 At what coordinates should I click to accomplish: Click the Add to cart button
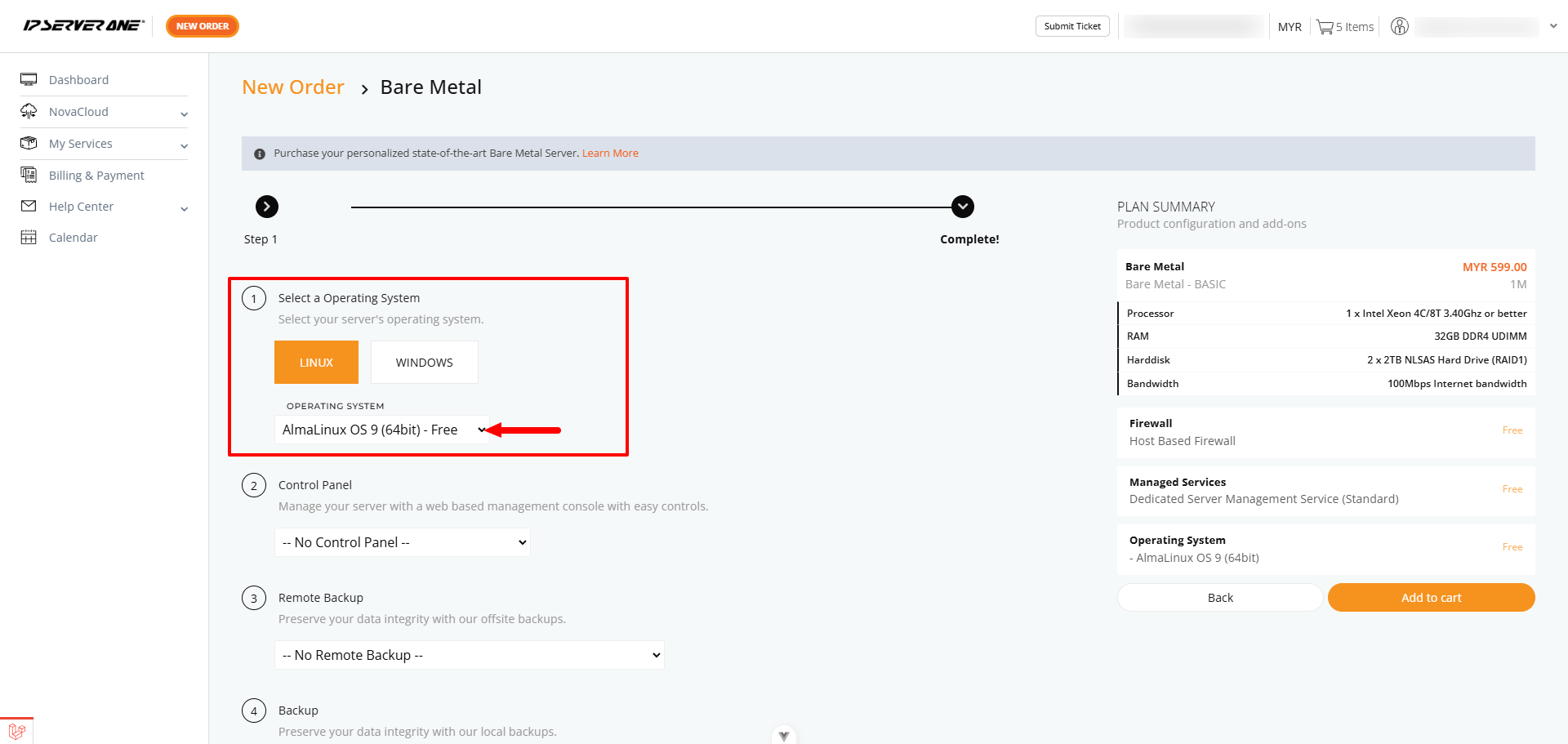pos(1432,598)
